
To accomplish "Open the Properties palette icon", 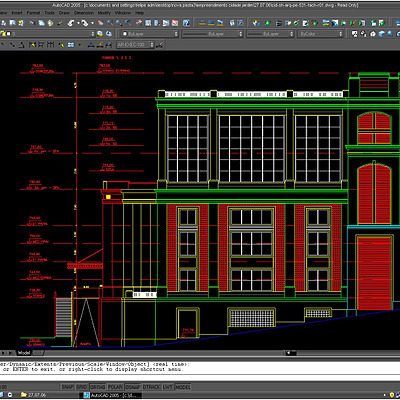I will coord(139,23).
